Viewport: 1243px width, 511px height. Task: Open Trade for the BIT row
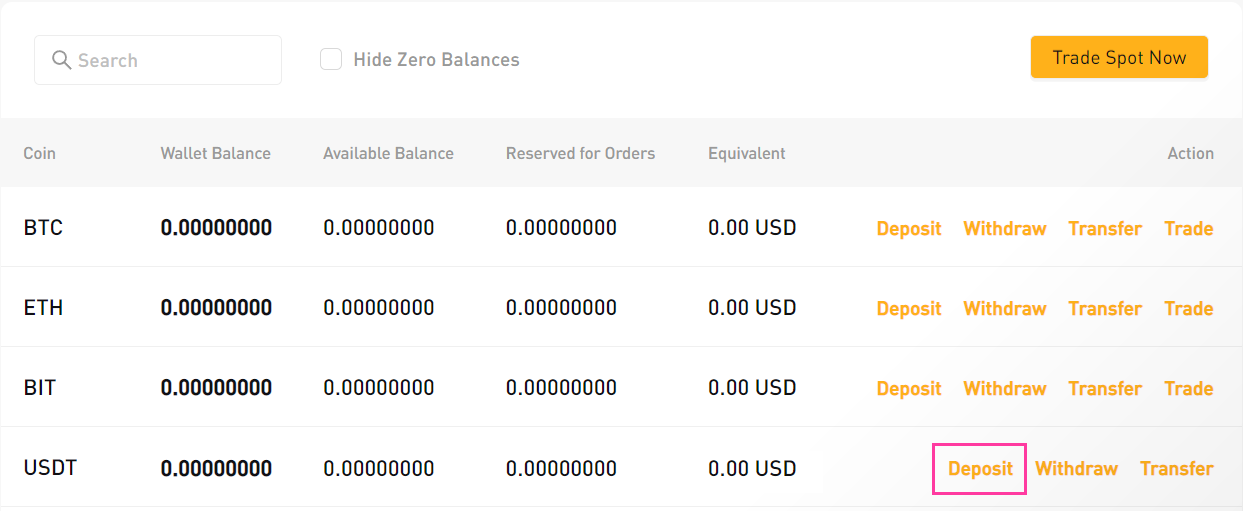click(x=1188, y=389)
